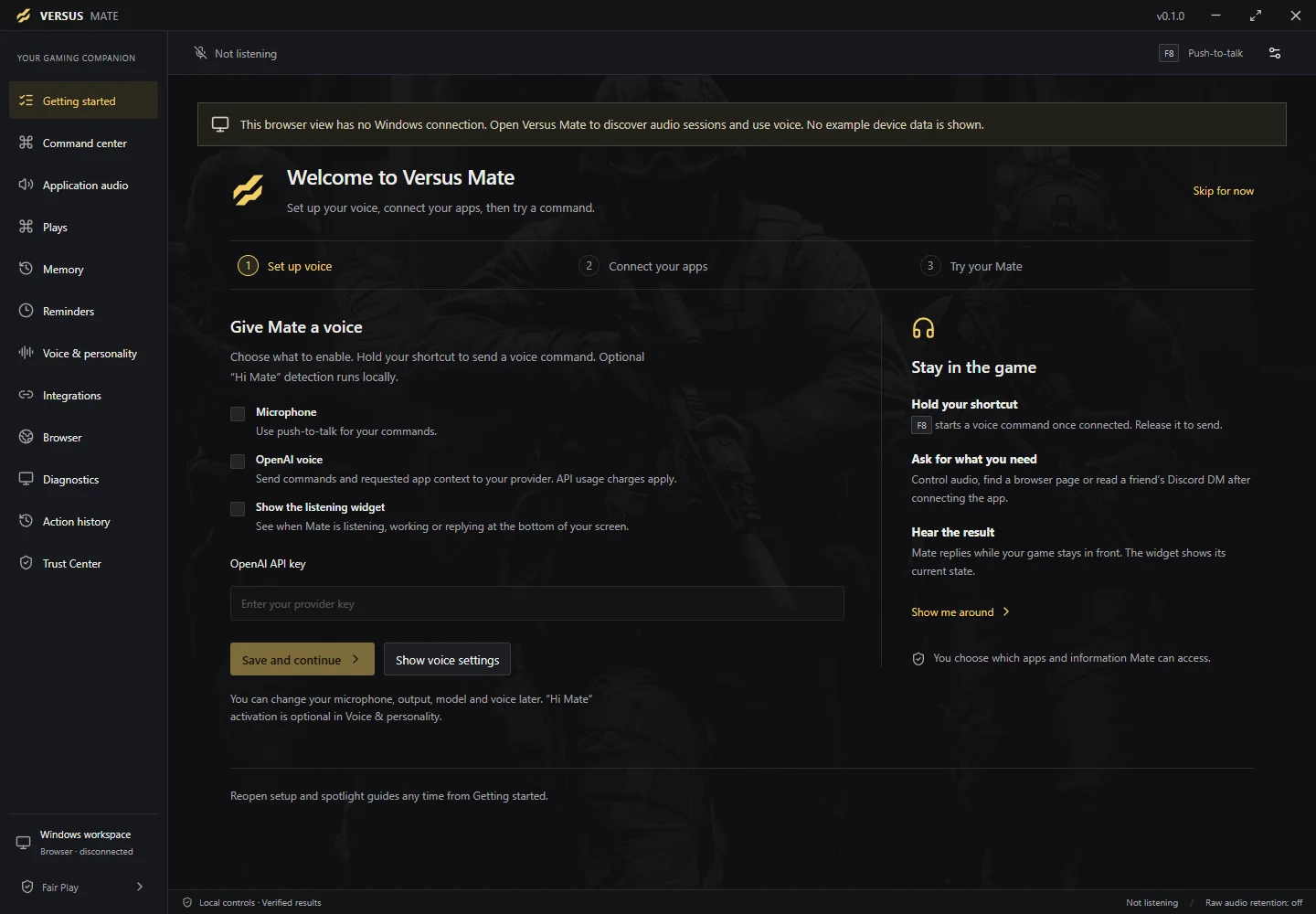Click the Versus Mate logo in title bar
1316x914 pixels.
tap(23, 16)
